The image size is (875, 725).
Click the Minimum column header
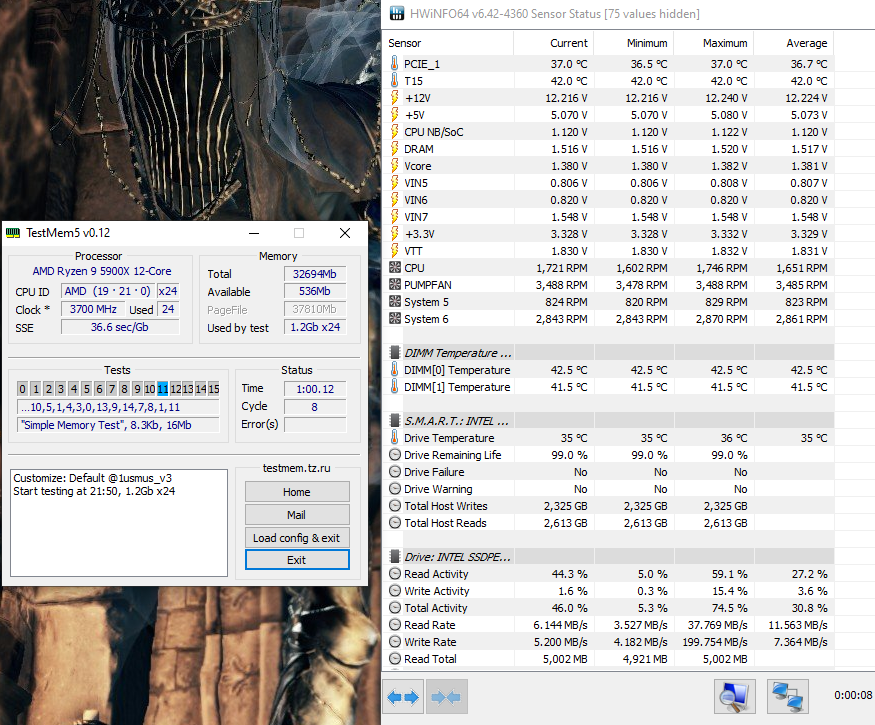tap(634, 43)
